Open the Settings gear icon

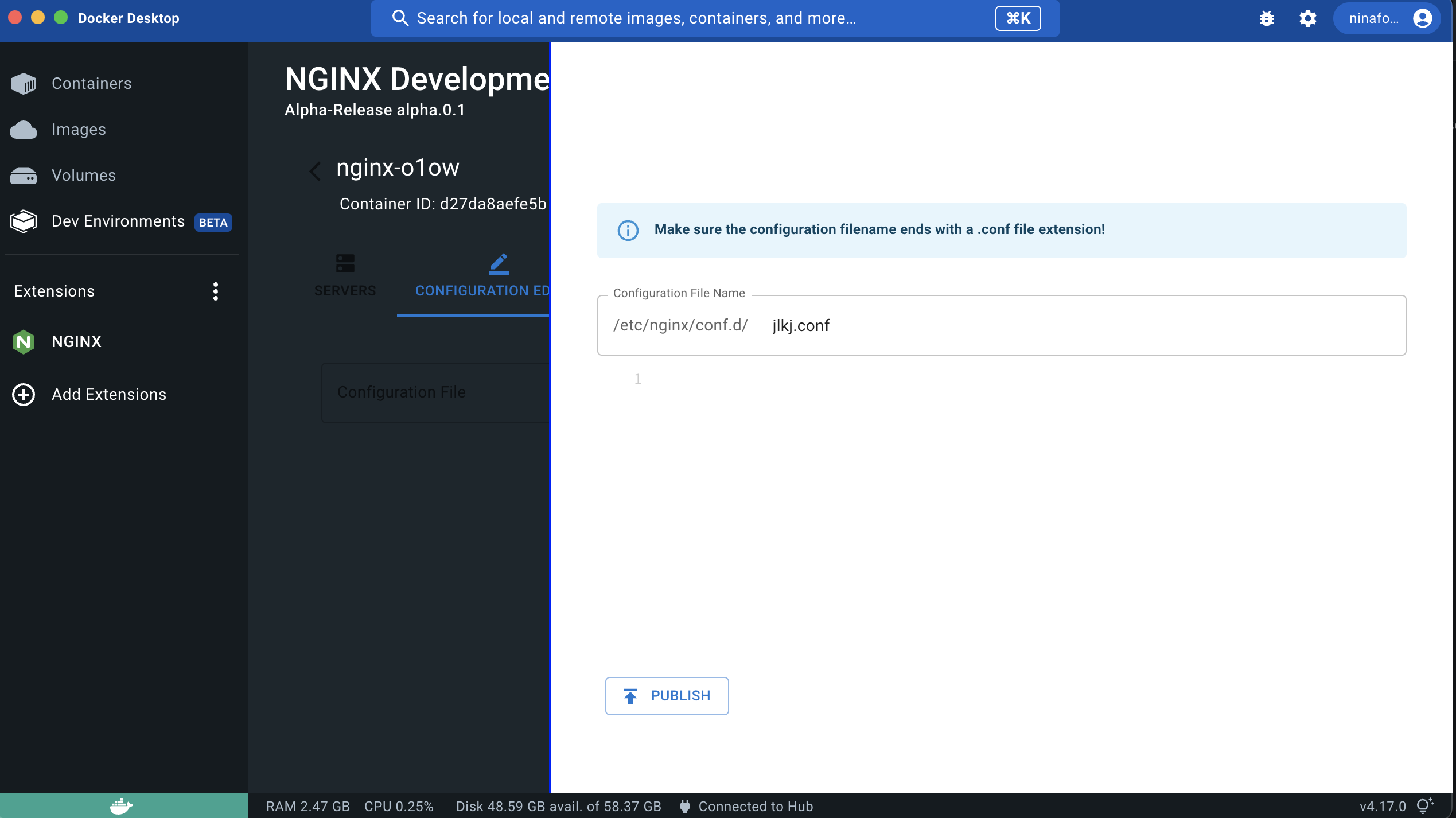pos(1308,18)
